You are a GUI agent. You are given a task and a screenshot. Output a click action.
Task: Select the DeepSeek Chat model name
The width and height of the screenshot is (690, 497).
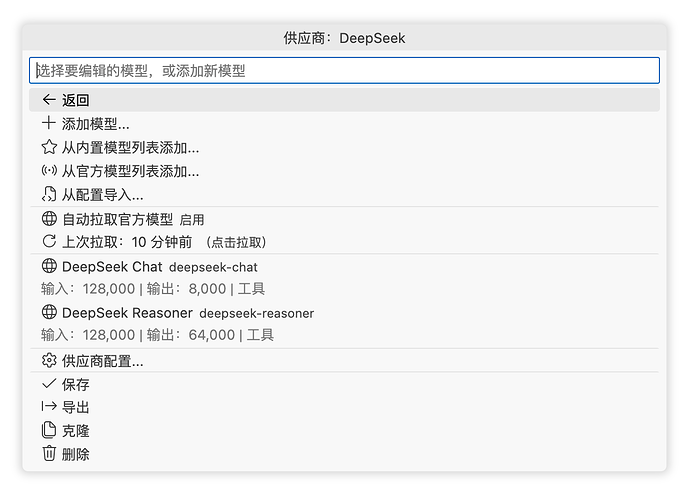pyautogui.click(x=112, y=267)
